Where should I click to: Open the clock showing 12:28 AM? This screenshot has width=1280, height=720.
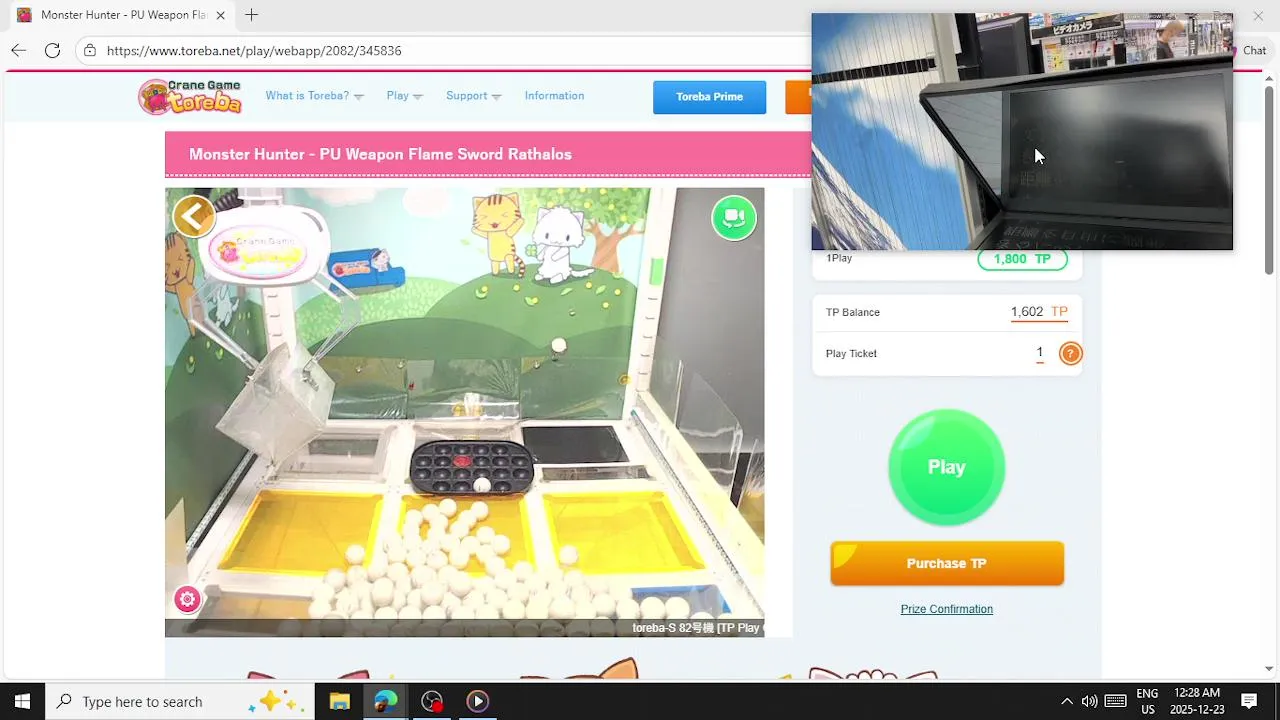(x=1197, y=701)
